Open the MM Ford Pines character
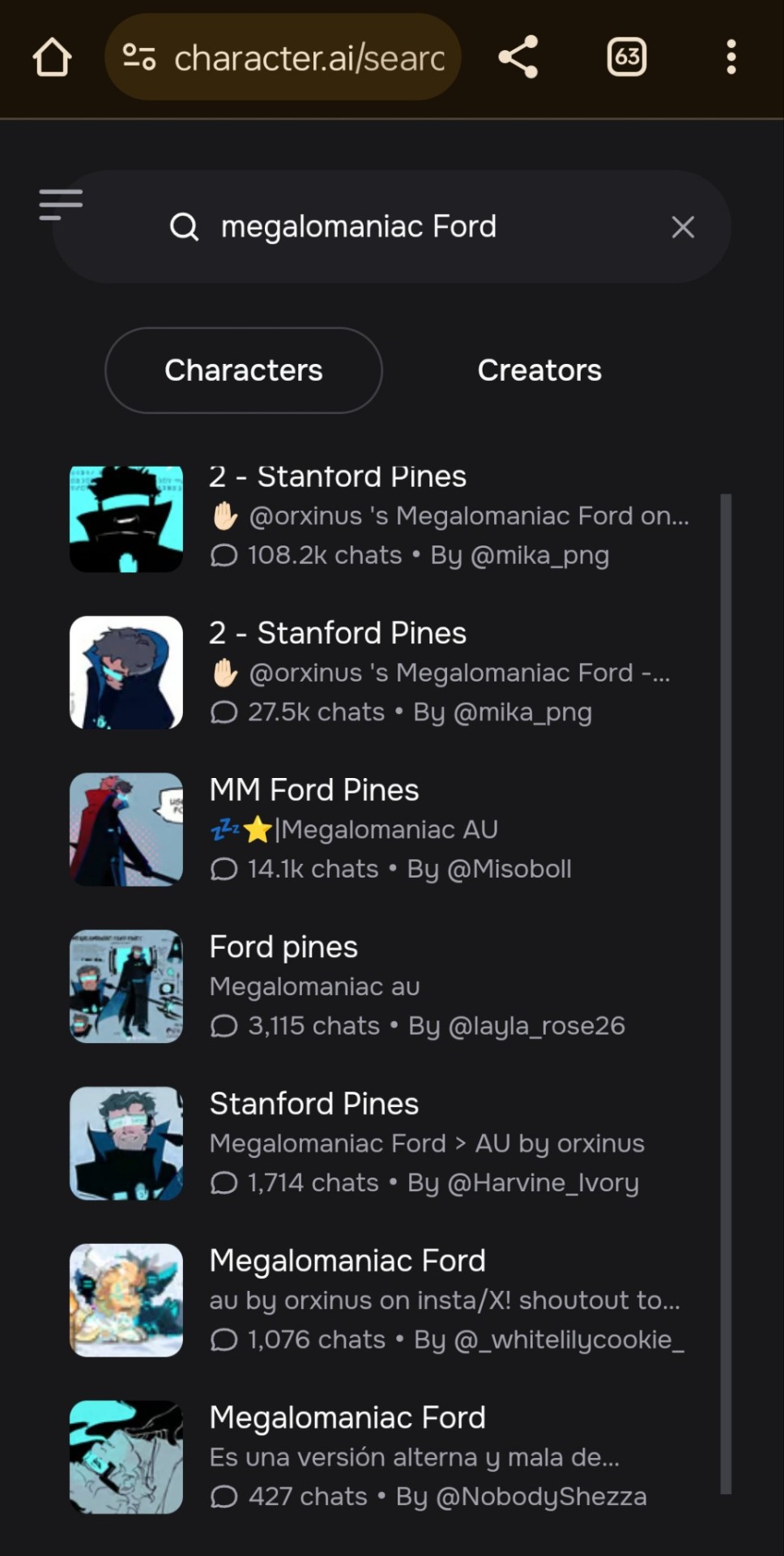This screenshot has width=784, height=1556. click(x=314, y=790)
